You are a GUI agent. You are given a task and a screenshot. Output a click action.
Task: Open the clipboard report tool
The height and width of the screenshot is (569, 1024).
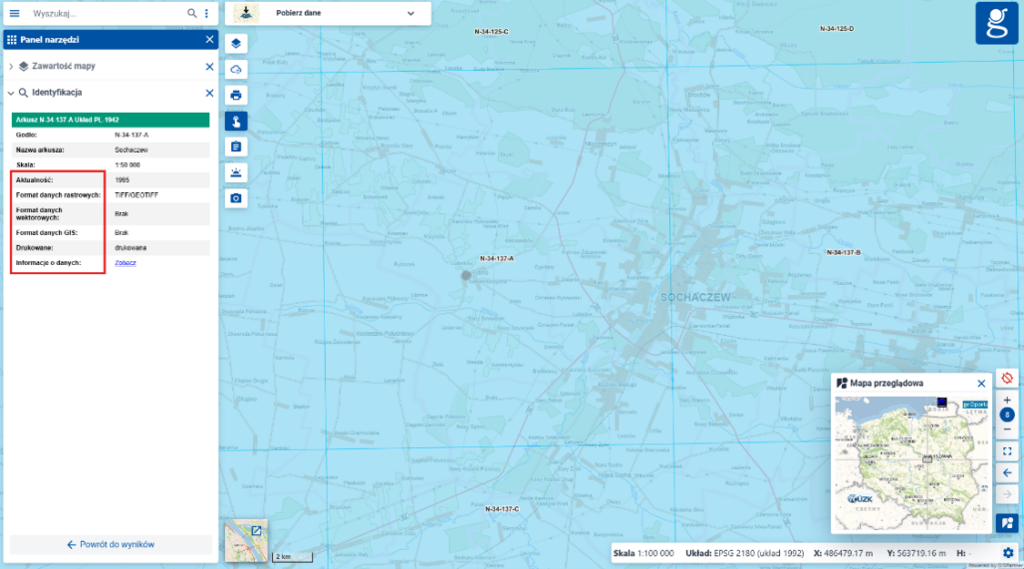(236, 146)
